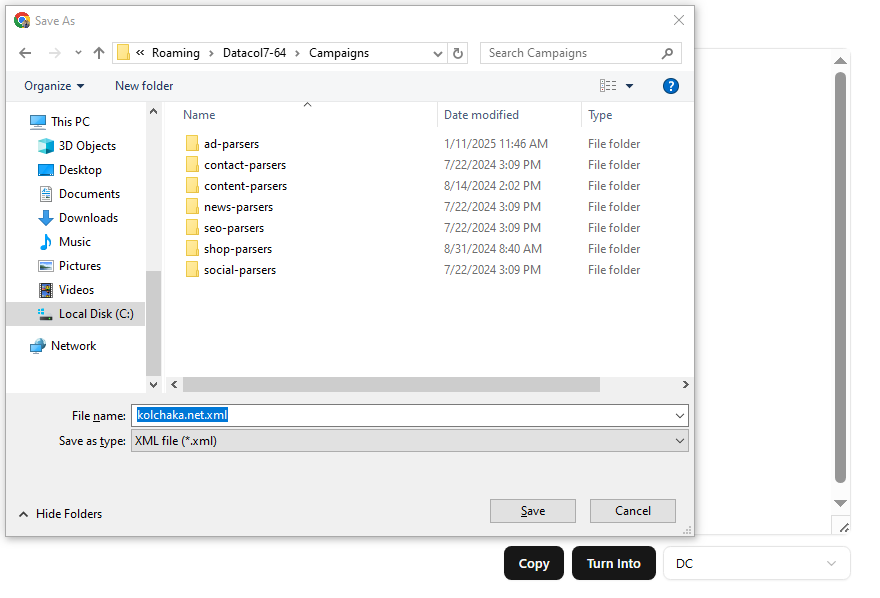
Task: Open the Help button
Action: click(x=671, y=86)
